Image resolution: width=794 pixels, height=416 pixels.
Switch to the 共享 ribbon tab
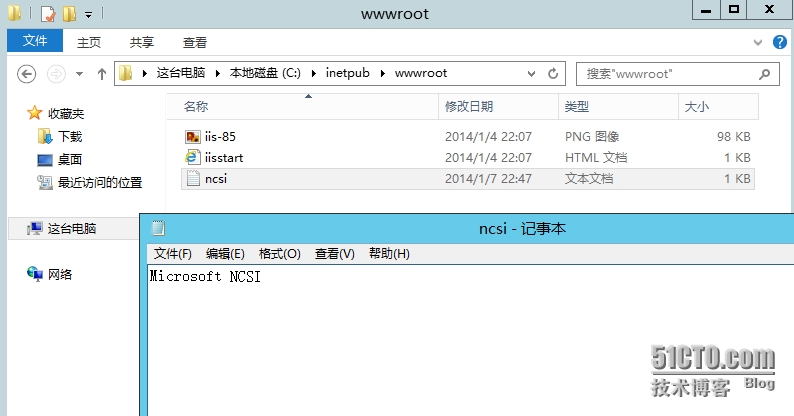142,43
